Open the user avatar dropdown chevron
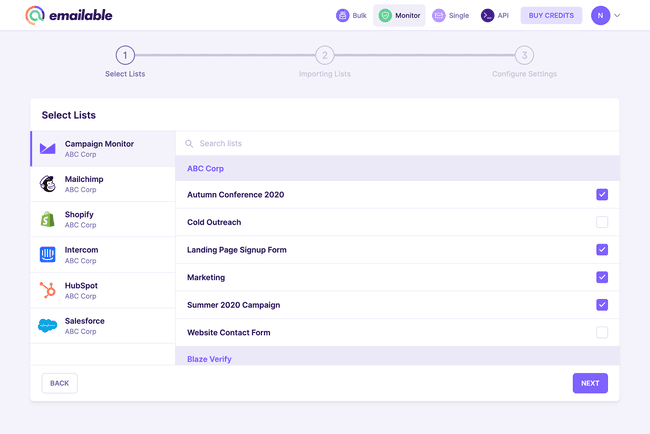The image size is (650, 434). (617, 15)
